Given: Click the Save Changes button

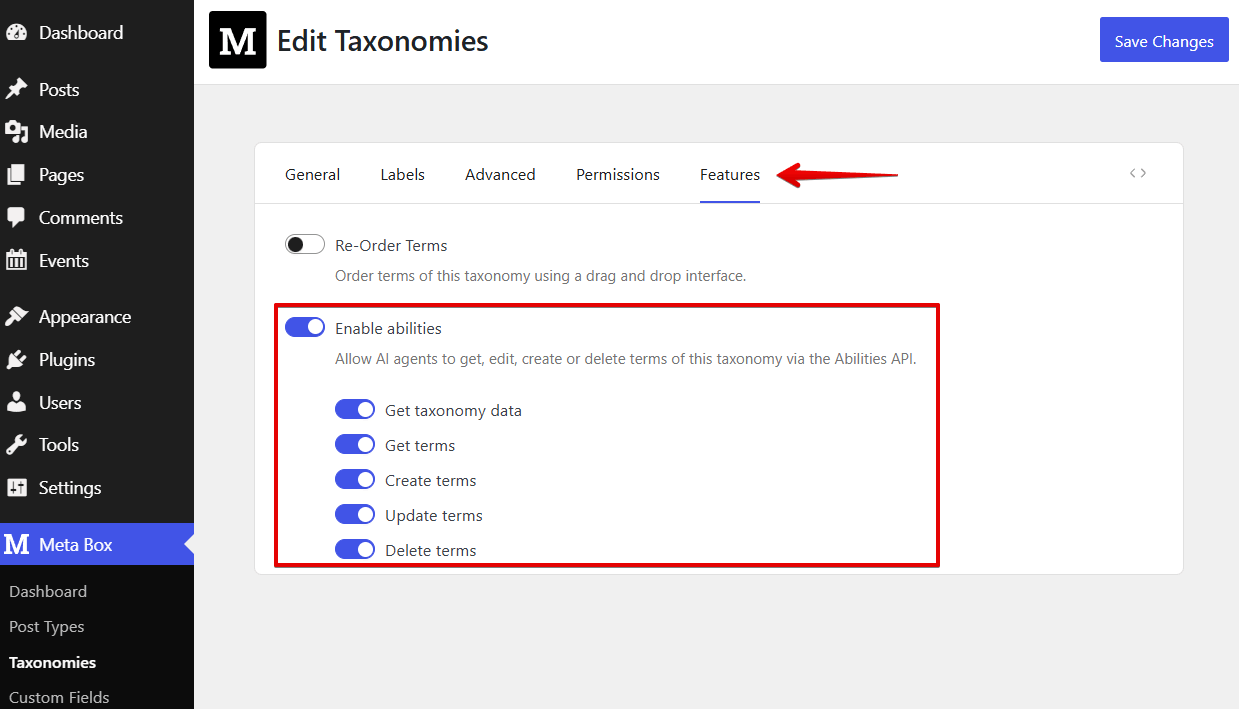Looking at the screenshot, I should pyautogui.click(x=1164, y=40).
